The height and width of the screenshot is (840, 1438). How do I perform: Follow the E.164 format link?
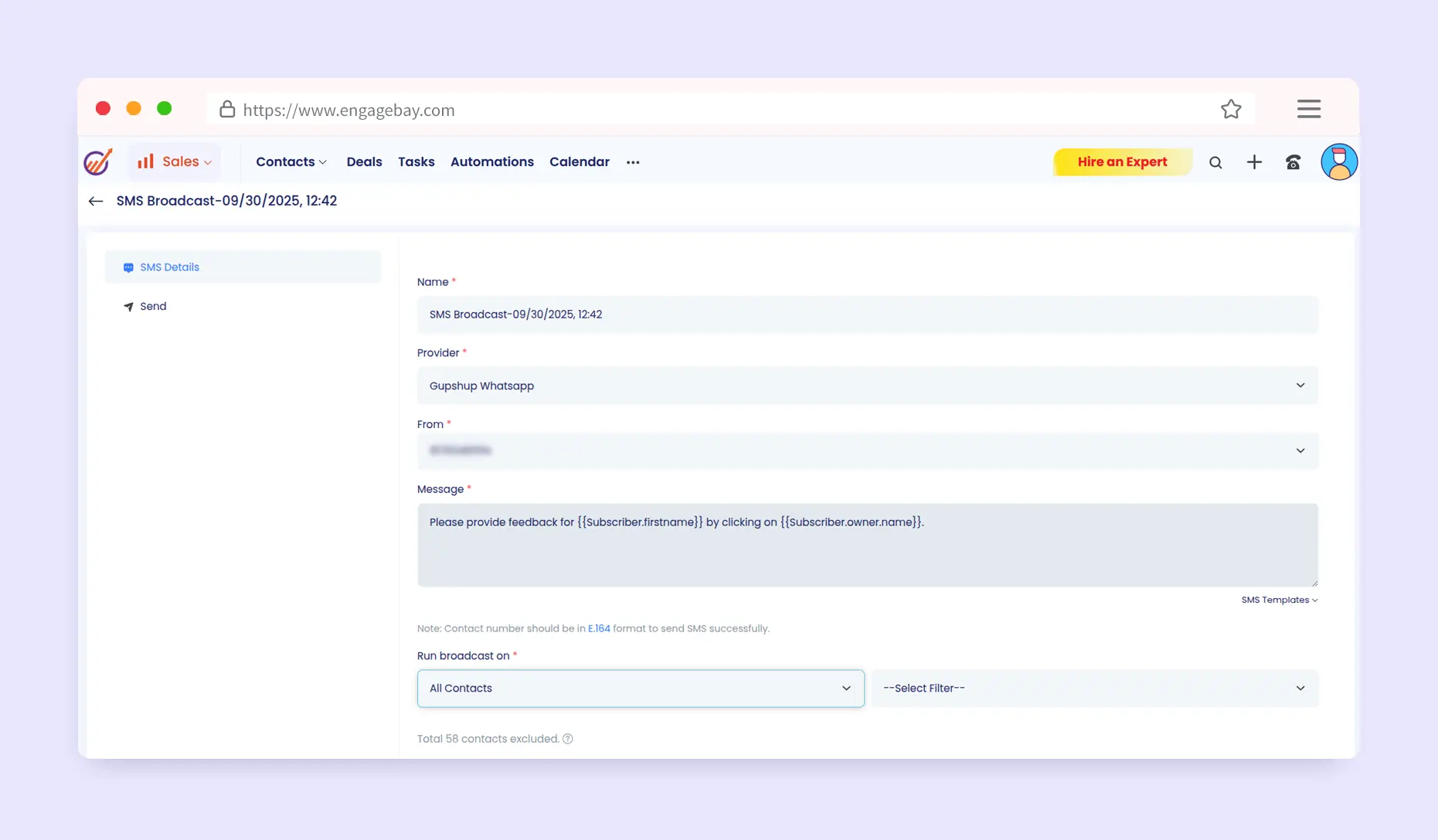coord(599,629)
